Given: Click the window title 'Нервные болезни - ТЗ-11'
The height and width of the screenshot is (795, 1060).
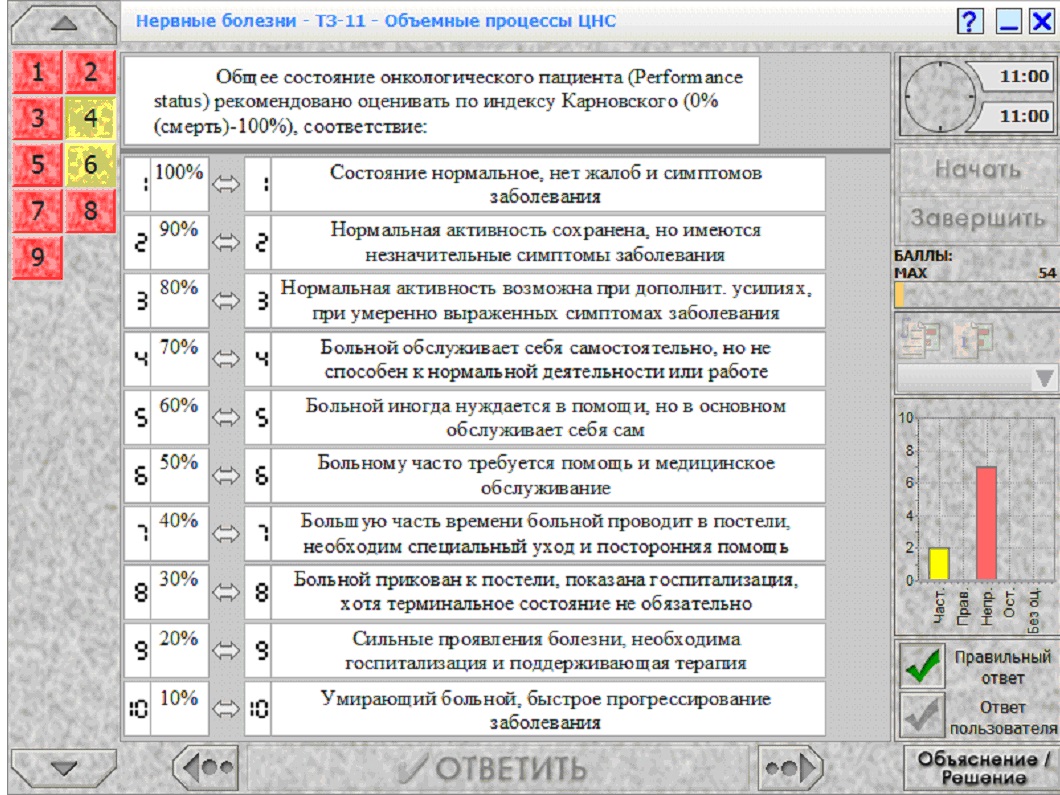Looking at the screenshot, I should click(x=251, y=21).
